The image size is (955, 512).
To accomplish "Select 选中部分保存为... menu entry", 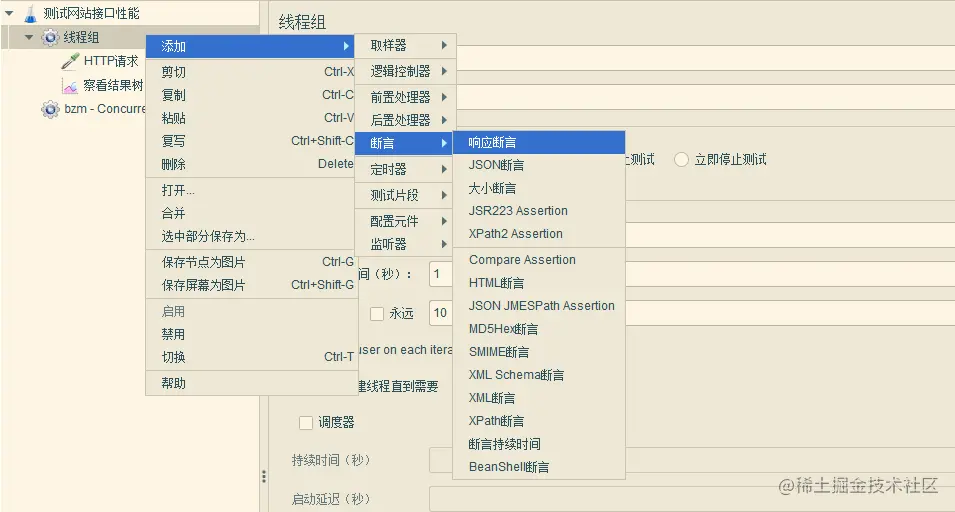I will [x=250, y=237].
